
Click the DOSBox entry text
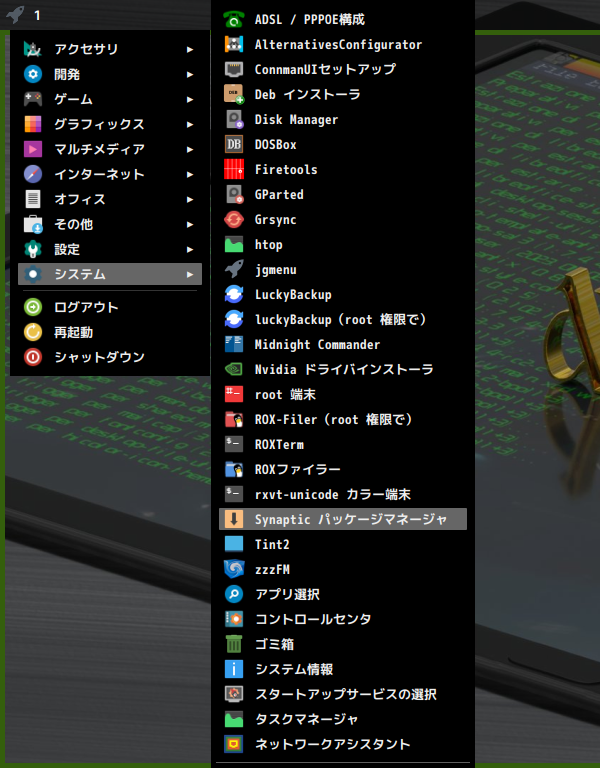point(275,144)
